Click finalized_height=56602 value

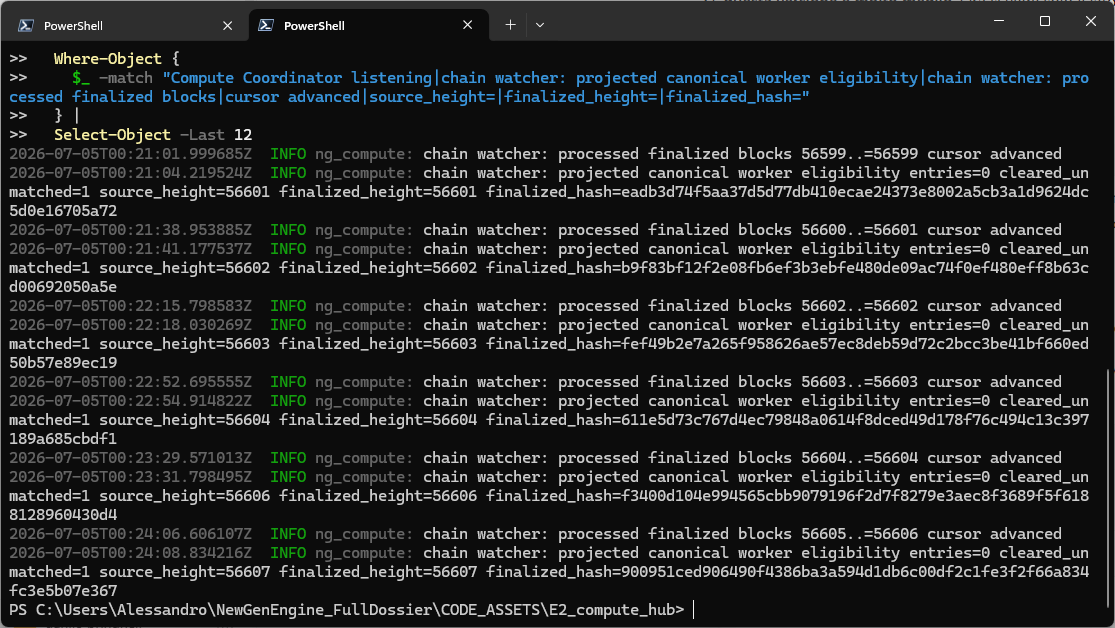pos(378,268)
